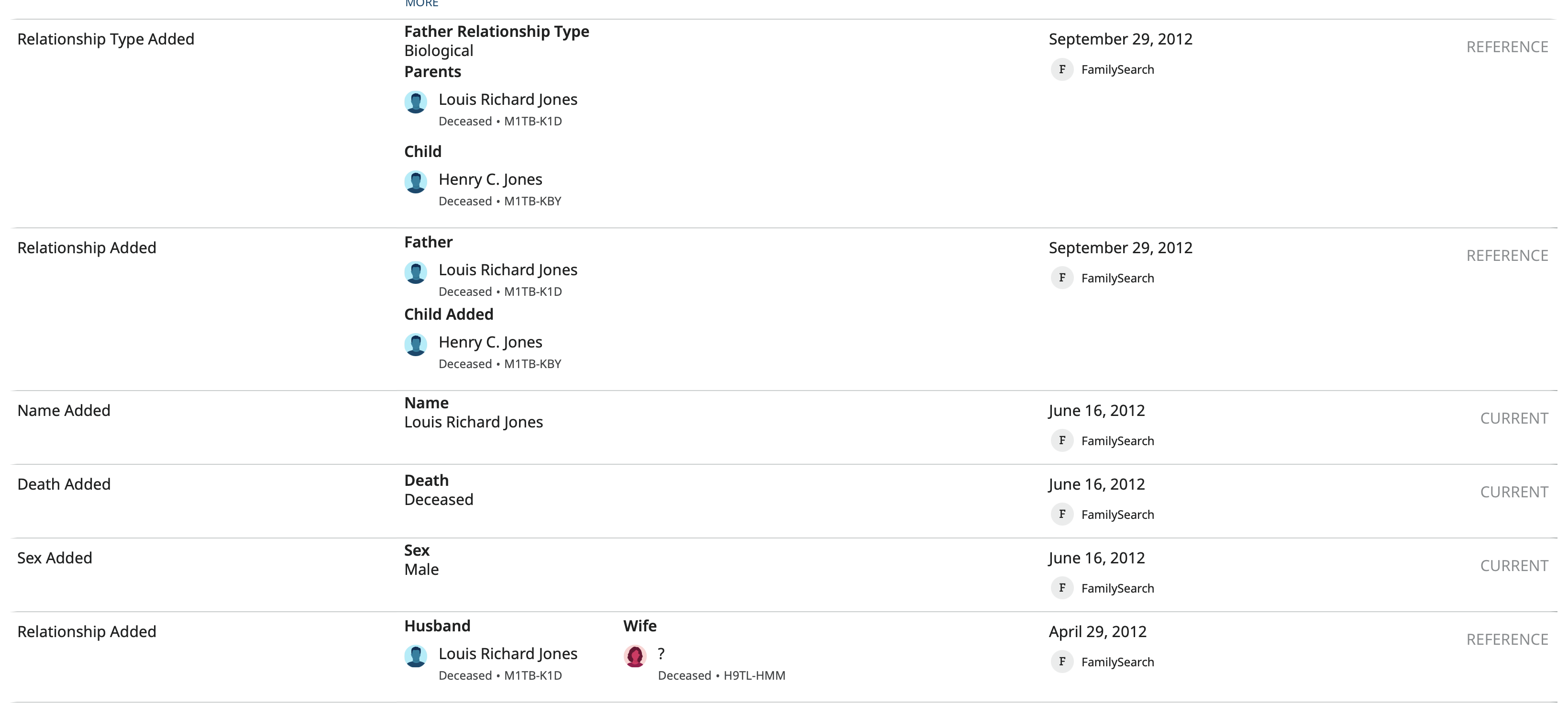Screen dimensions: 1568x718
Task: Click FamilySearch F badge beside Sex Added entry
Action: tap(1062, 588)
